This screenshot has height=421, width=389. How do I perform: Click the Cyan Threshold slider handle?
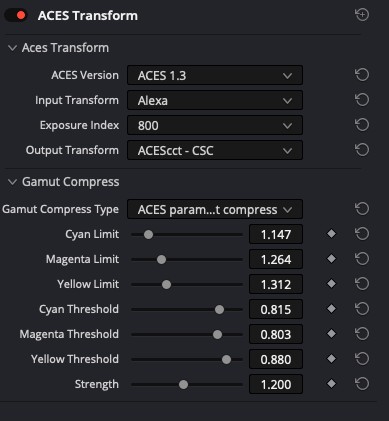click(x=219, y=309)
